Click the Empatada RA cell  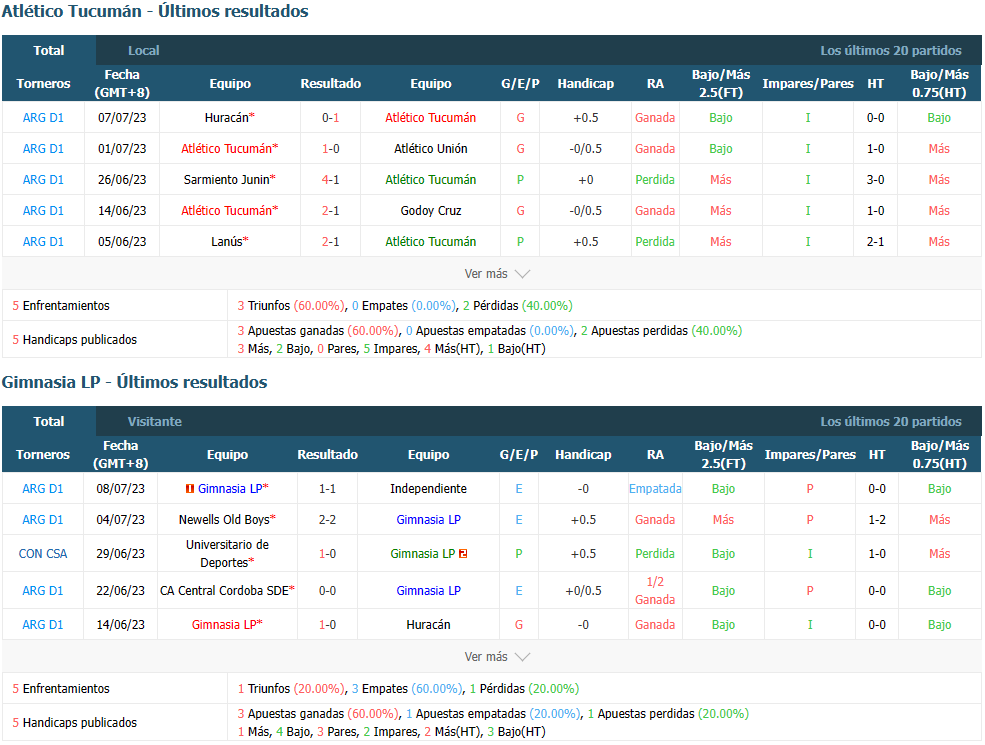(655, 489)
